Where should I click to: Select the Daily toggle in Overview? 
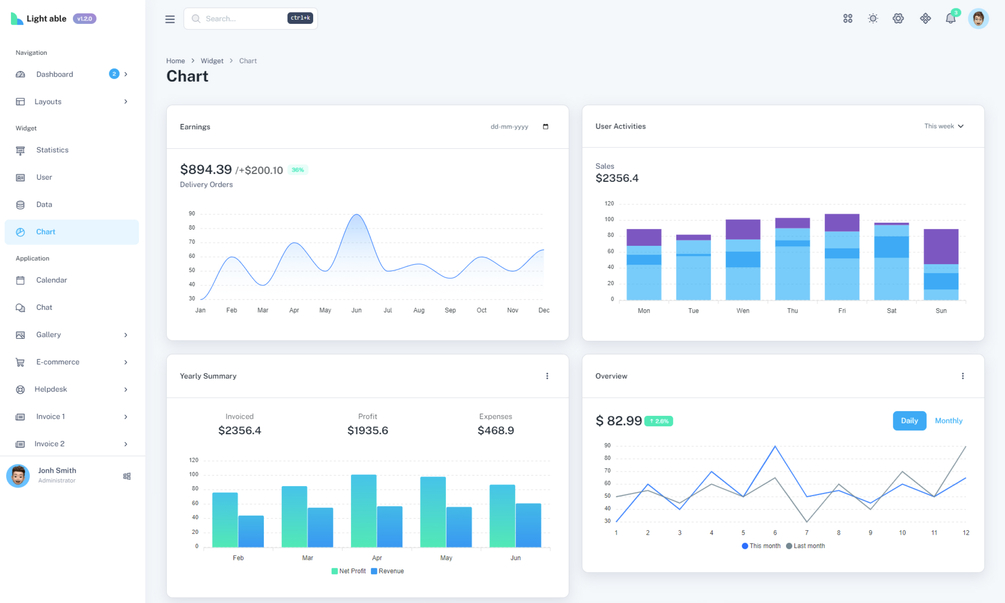pyautogui.click(x=909, y=421)
